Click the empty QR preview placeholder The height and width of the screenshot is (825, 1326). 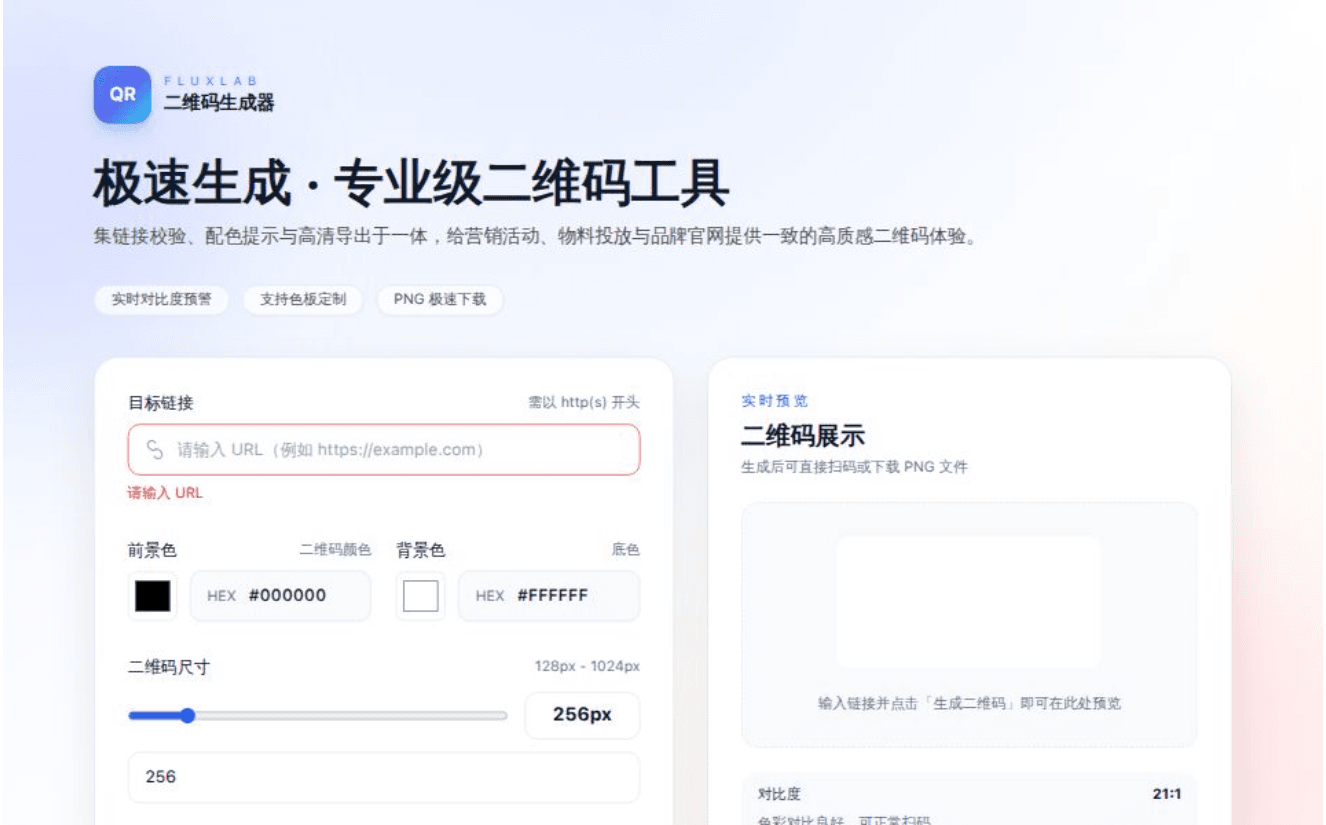click(x=968, y=602)
